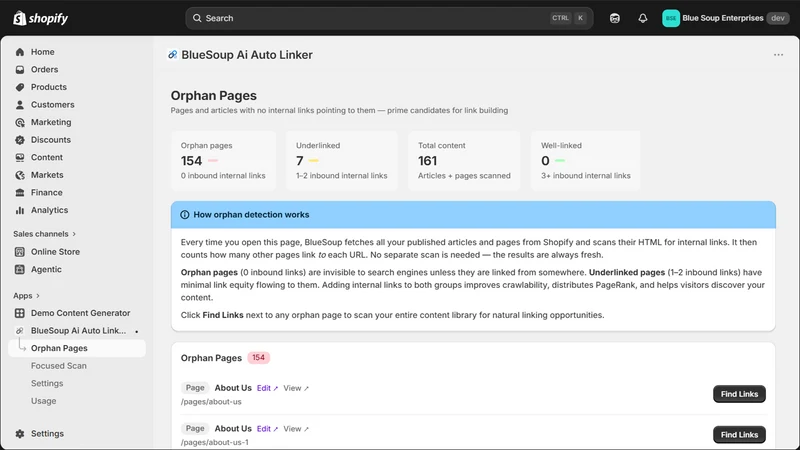Open Products from the sidebar

click(x=48, y=87)
